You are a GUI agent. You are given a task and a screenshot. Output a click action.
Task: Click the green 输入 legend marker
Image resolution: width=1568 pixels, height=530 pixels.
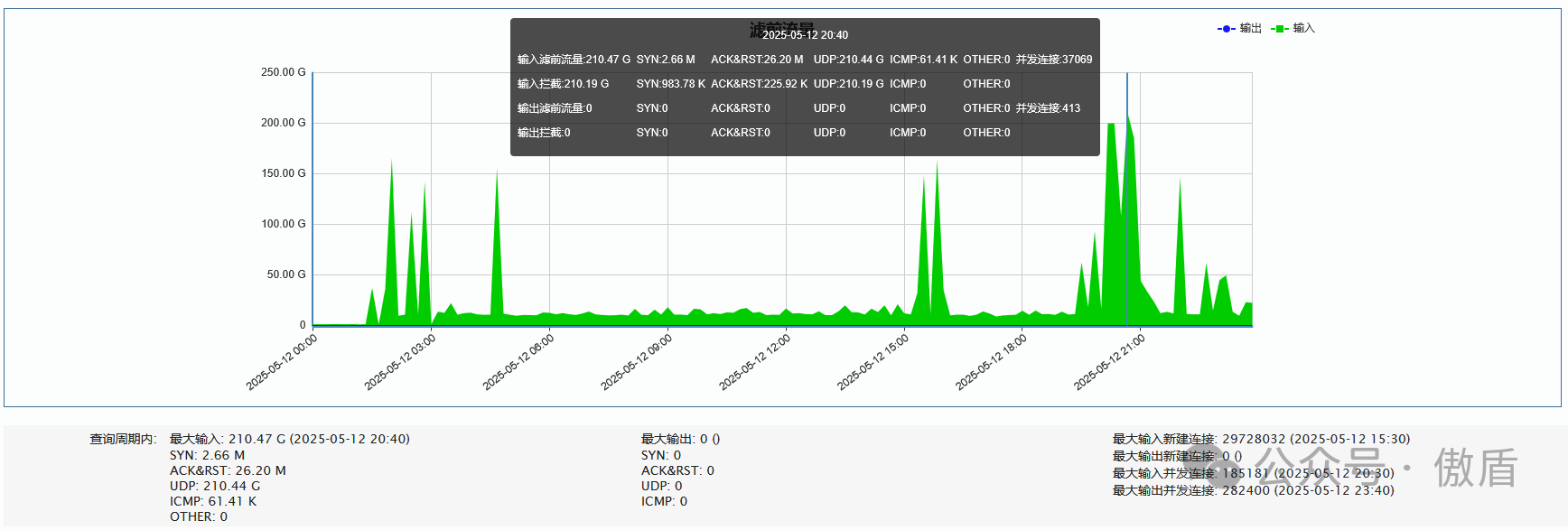point(1279,29)
